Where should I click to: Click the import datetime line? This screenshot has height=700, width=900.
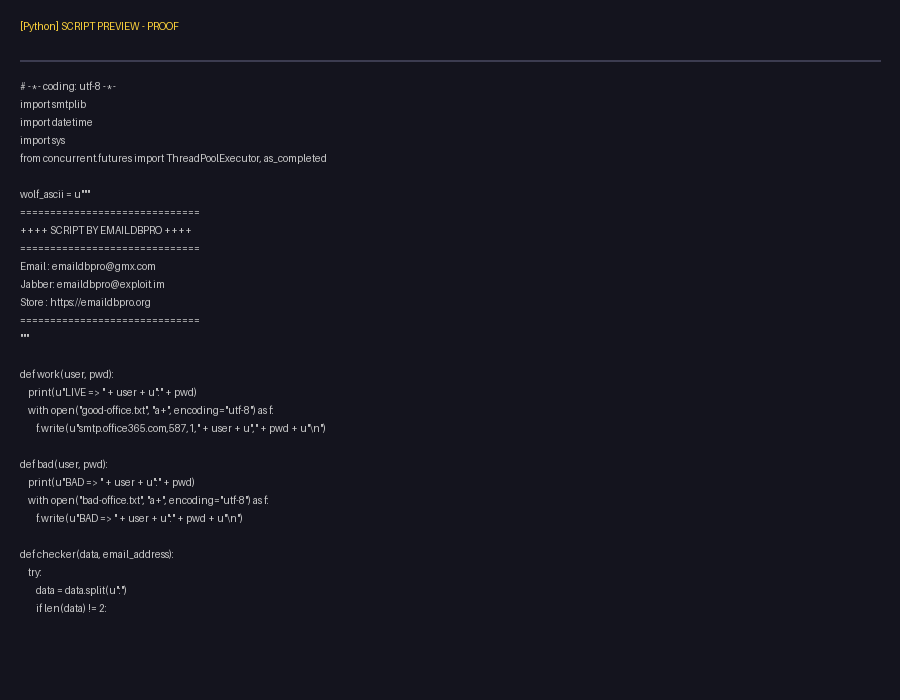[x=56, y=122]
